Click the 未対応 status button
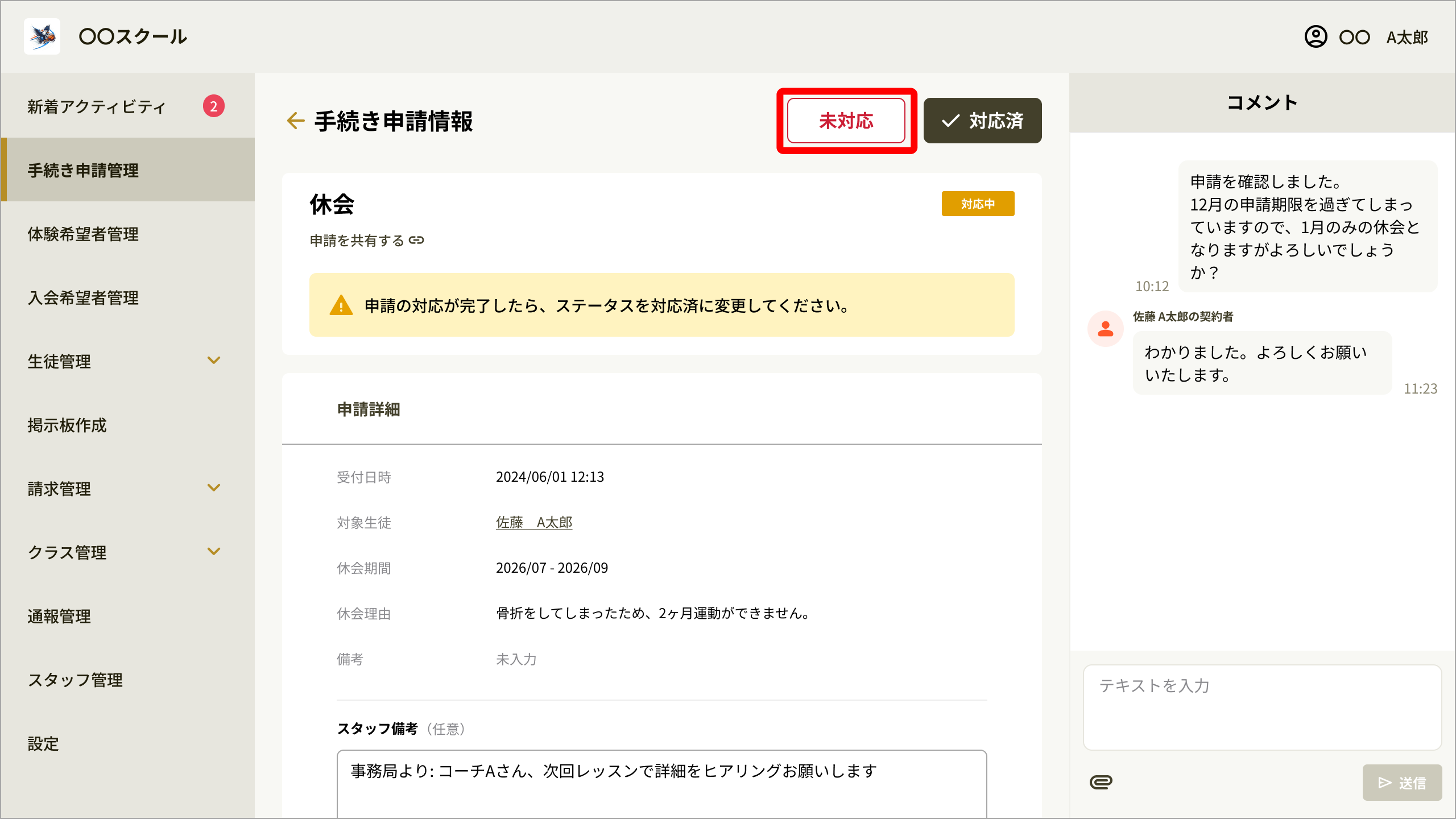Viewport: 1456px width, 819px height. [846, 121]
